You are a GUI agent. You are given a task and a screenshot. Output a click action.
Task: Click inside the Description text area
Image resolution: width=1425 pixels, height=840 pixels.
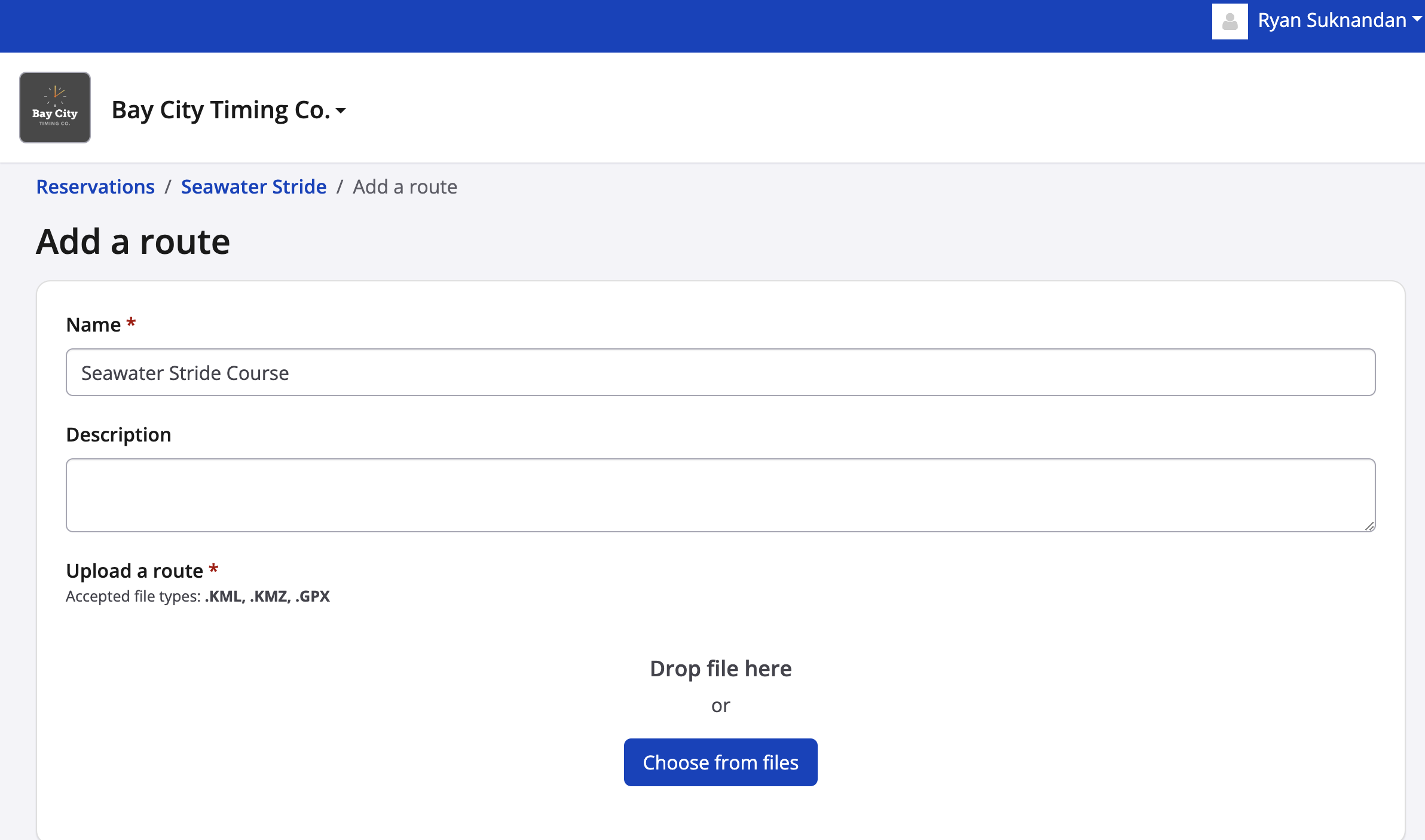click(720, 495)
